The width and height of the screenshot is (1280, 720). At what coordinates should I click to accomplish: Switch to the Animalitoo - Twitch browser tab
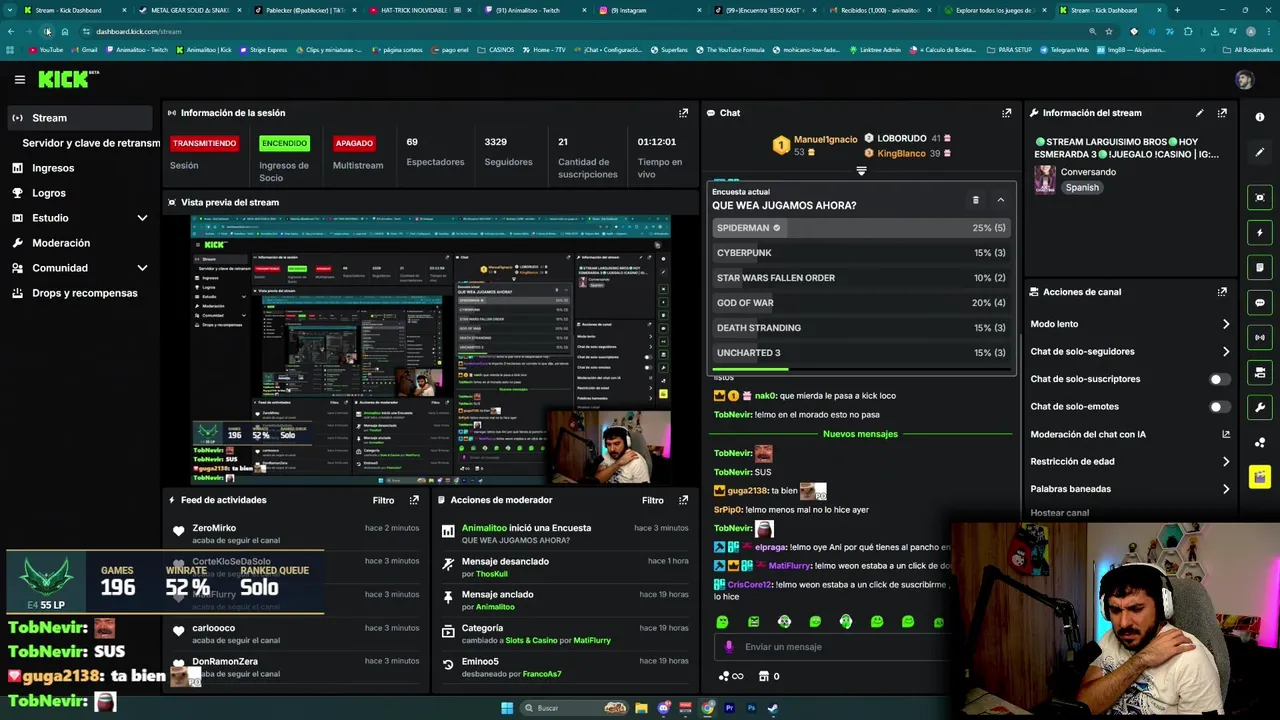point(537,10)
